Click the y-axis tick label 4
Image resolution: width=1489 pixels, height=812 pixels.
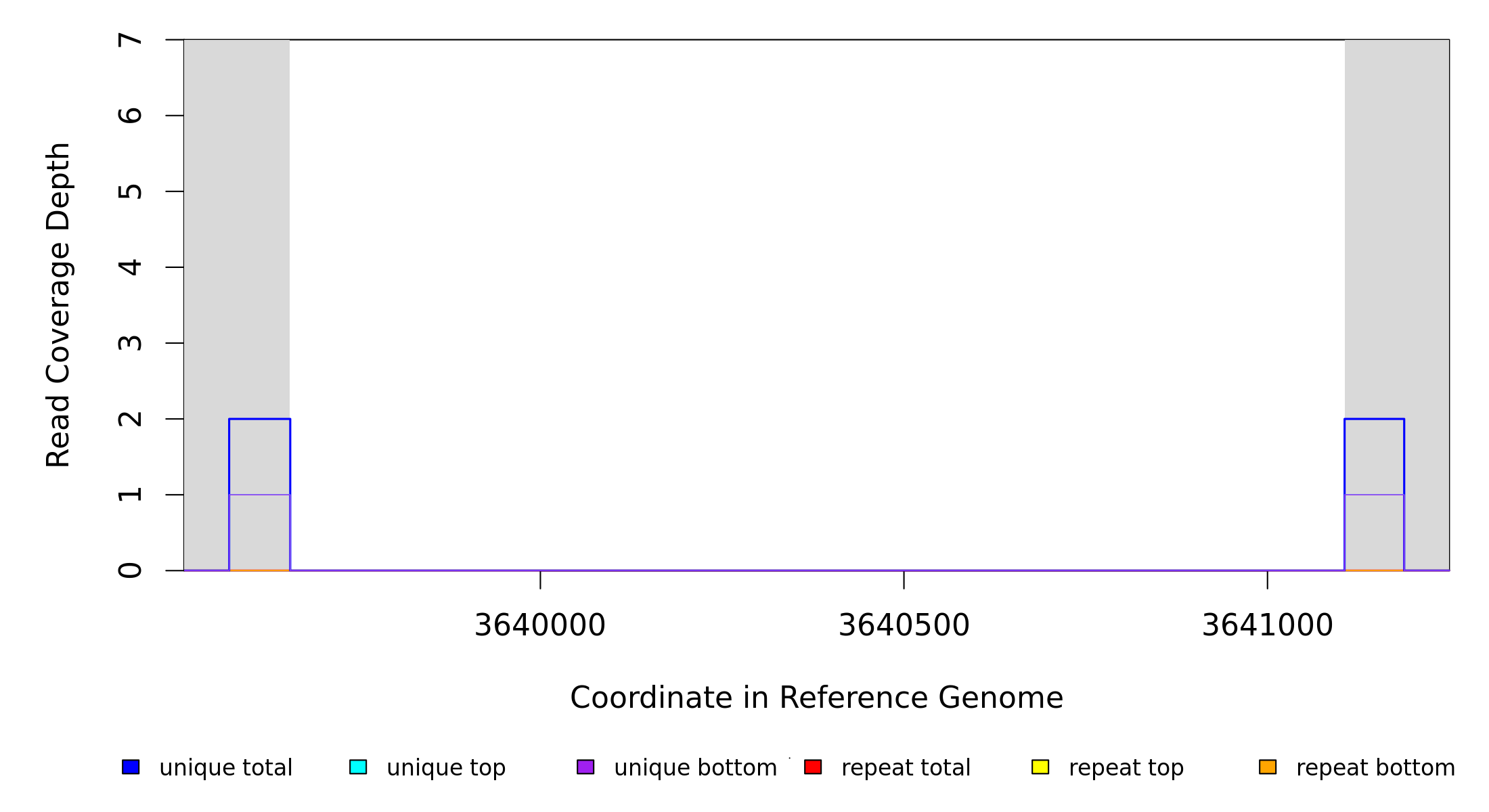tap(130, 267)
